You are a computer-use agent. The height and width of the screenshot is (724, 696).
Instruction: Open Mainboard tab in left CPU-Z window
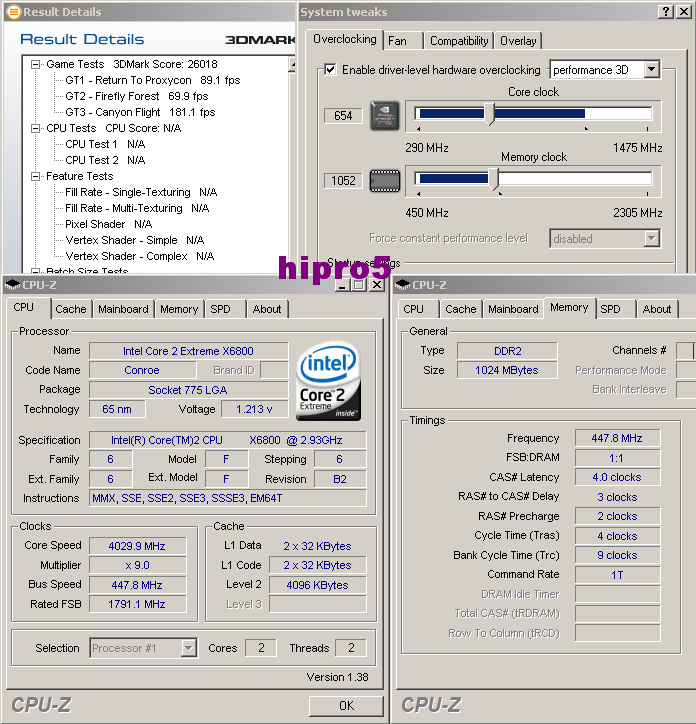click(x=123, y=309)
